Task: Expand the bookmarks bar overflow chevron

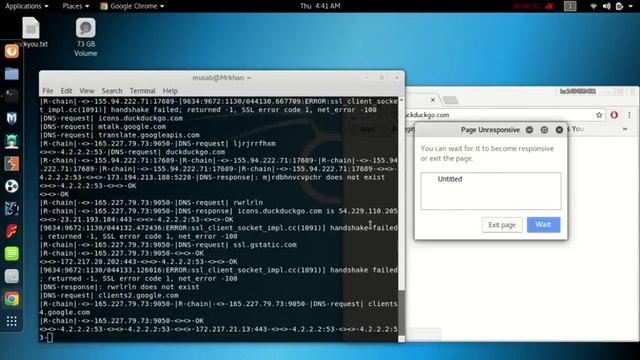Action: (624, 129)
